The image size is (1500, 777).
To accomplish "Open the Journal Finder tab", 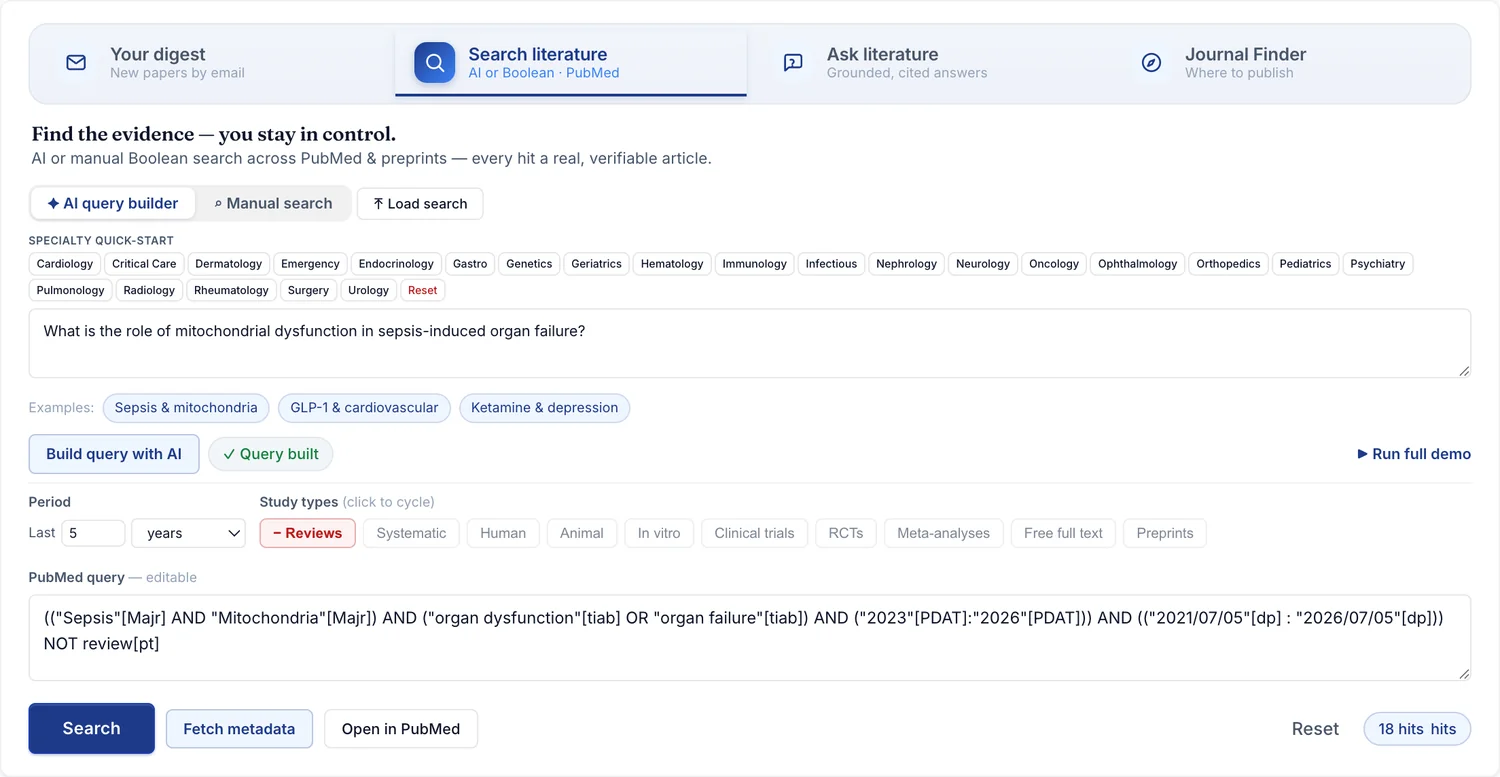I will point(1287,63).
